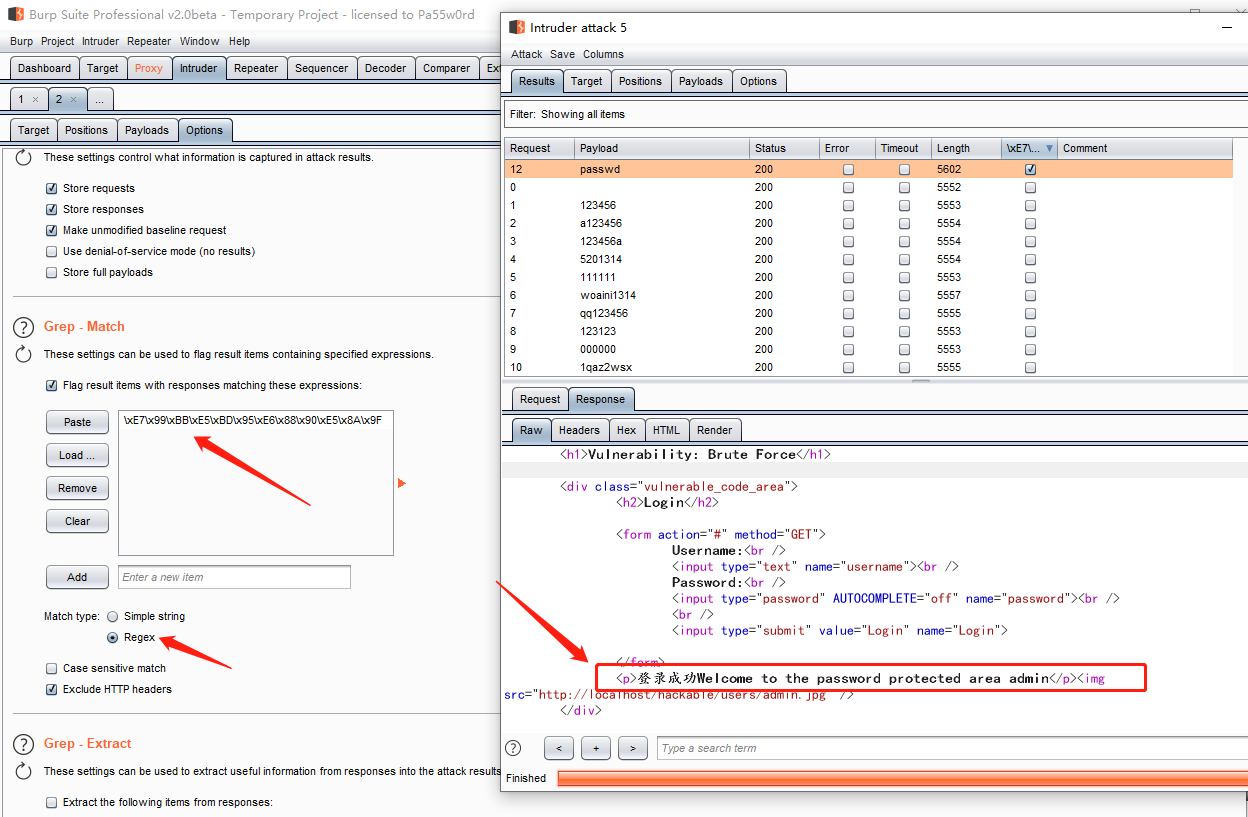
Task: Switch to Decoder tab
Action: click(x=385, y=68)
